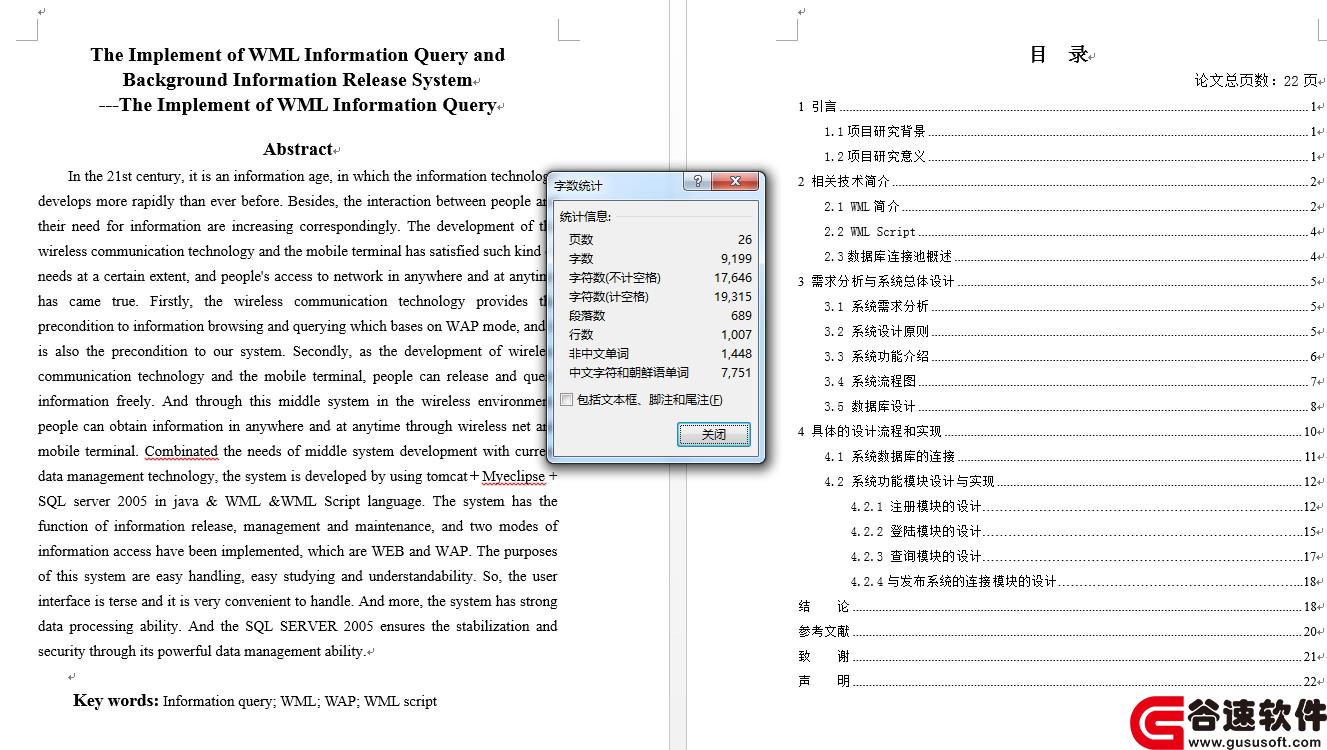
Task: Open contents entry 1.1 项目研究背景
Action: click(1071, 131)
